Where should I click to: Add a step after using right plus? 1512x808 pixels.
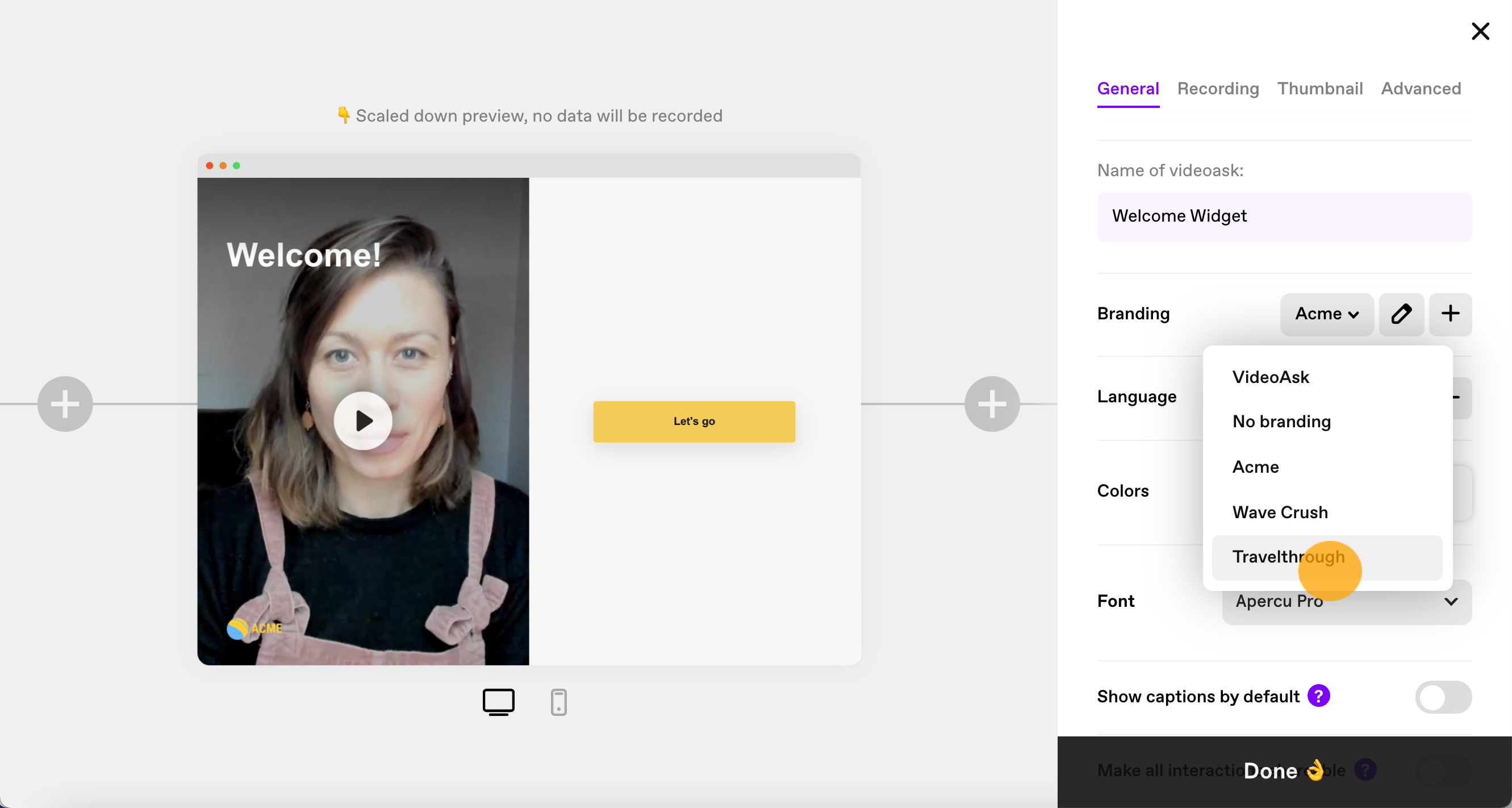(991, 404)
